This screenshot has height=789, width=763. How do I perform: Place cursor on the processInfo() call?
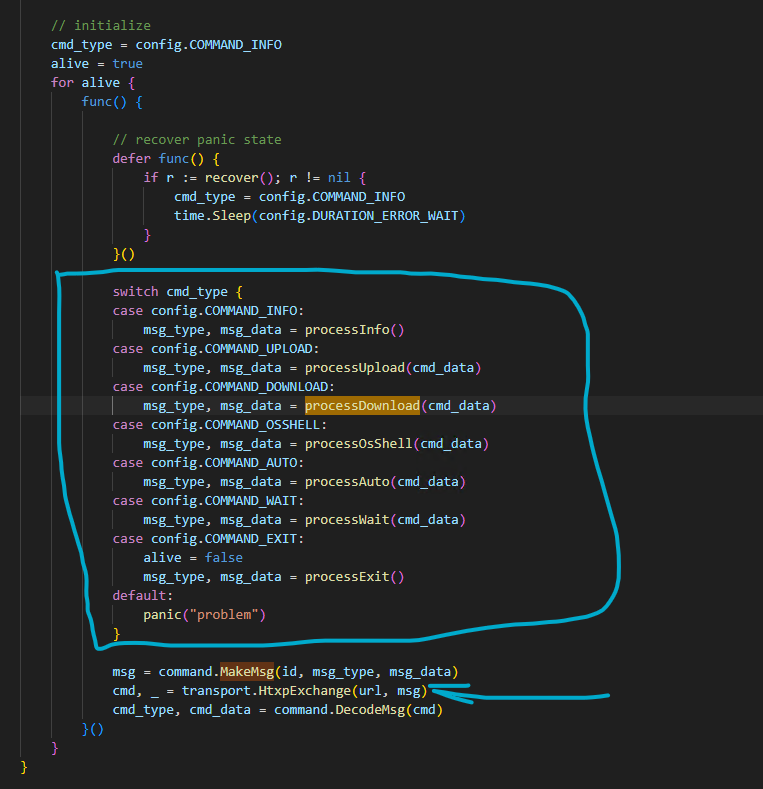tap(354, 330)
